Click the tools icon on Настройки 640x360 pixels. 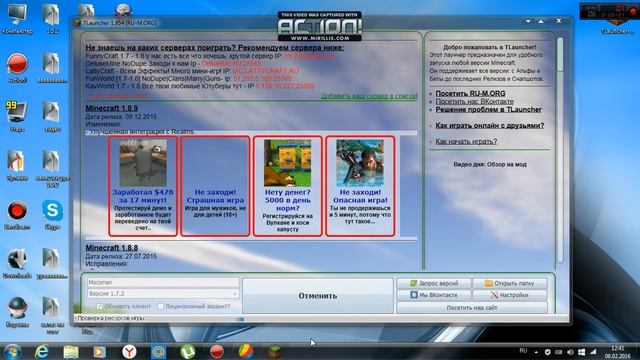pos(494,295)
